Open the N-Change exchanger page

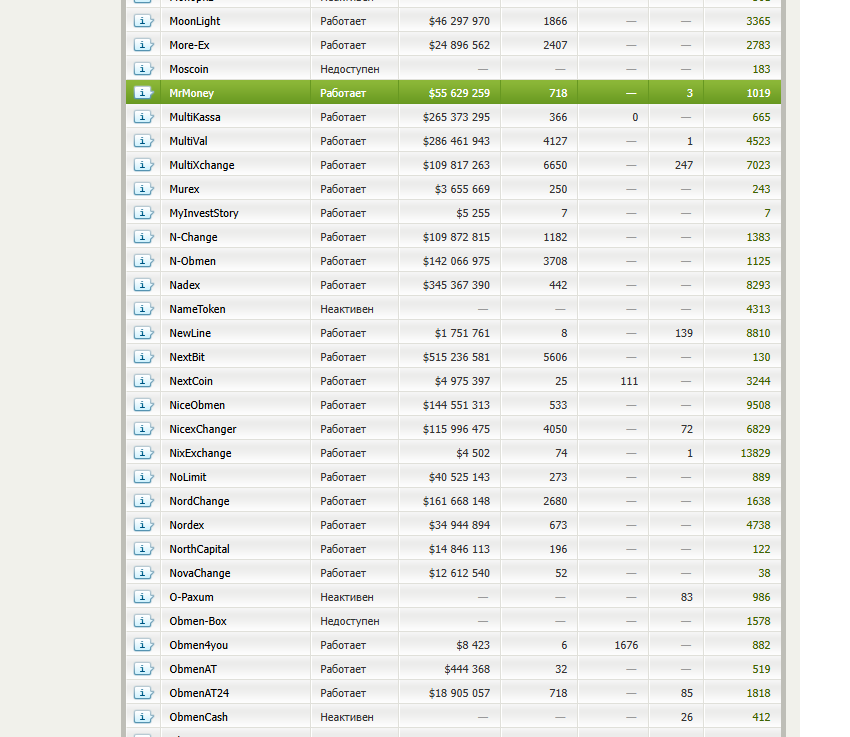coord(193,237)
